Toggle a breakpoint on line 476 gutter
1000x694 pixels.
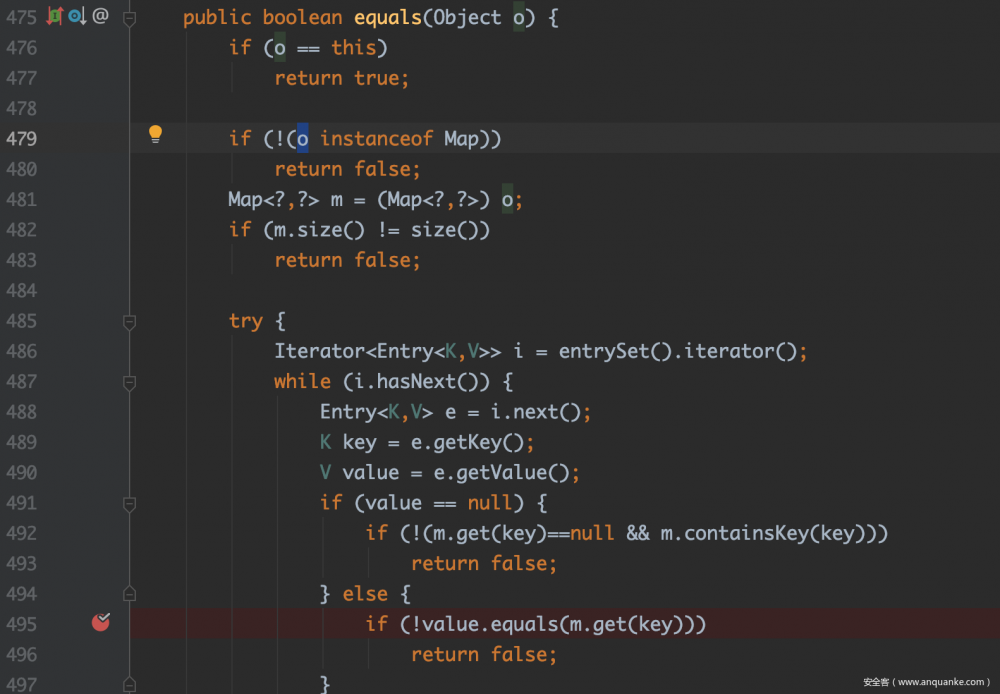click(100, 47)
